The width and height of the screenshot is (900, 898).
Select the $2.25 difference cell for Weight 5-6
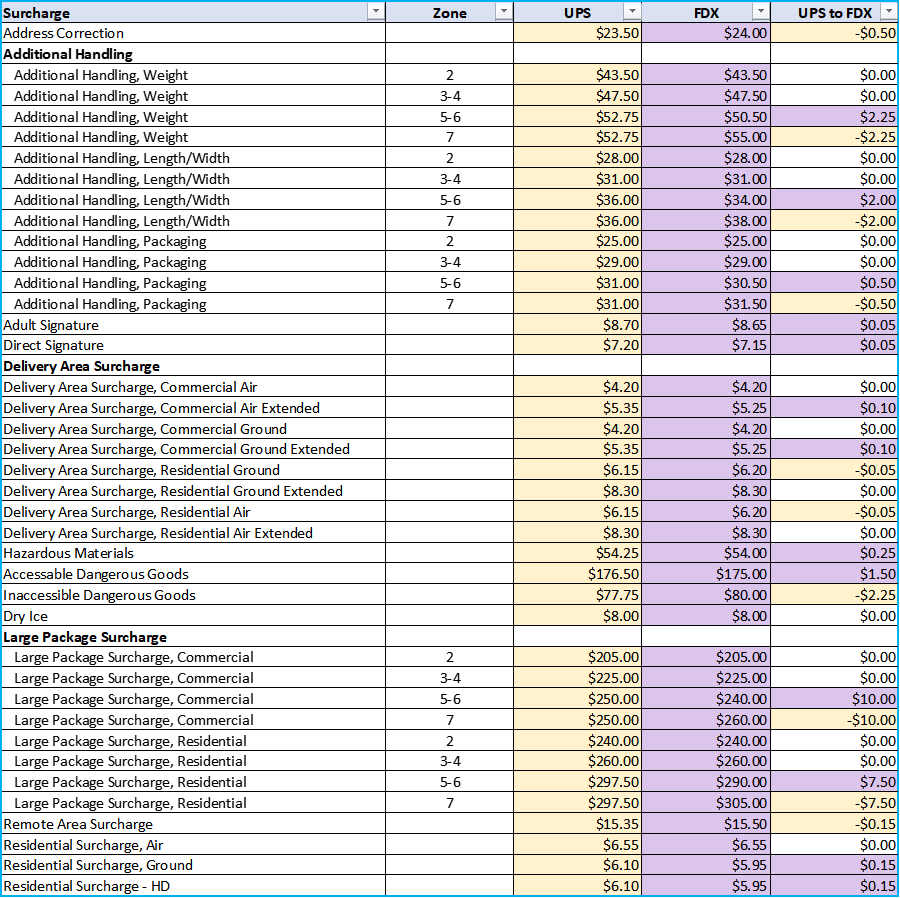(835, 116)
